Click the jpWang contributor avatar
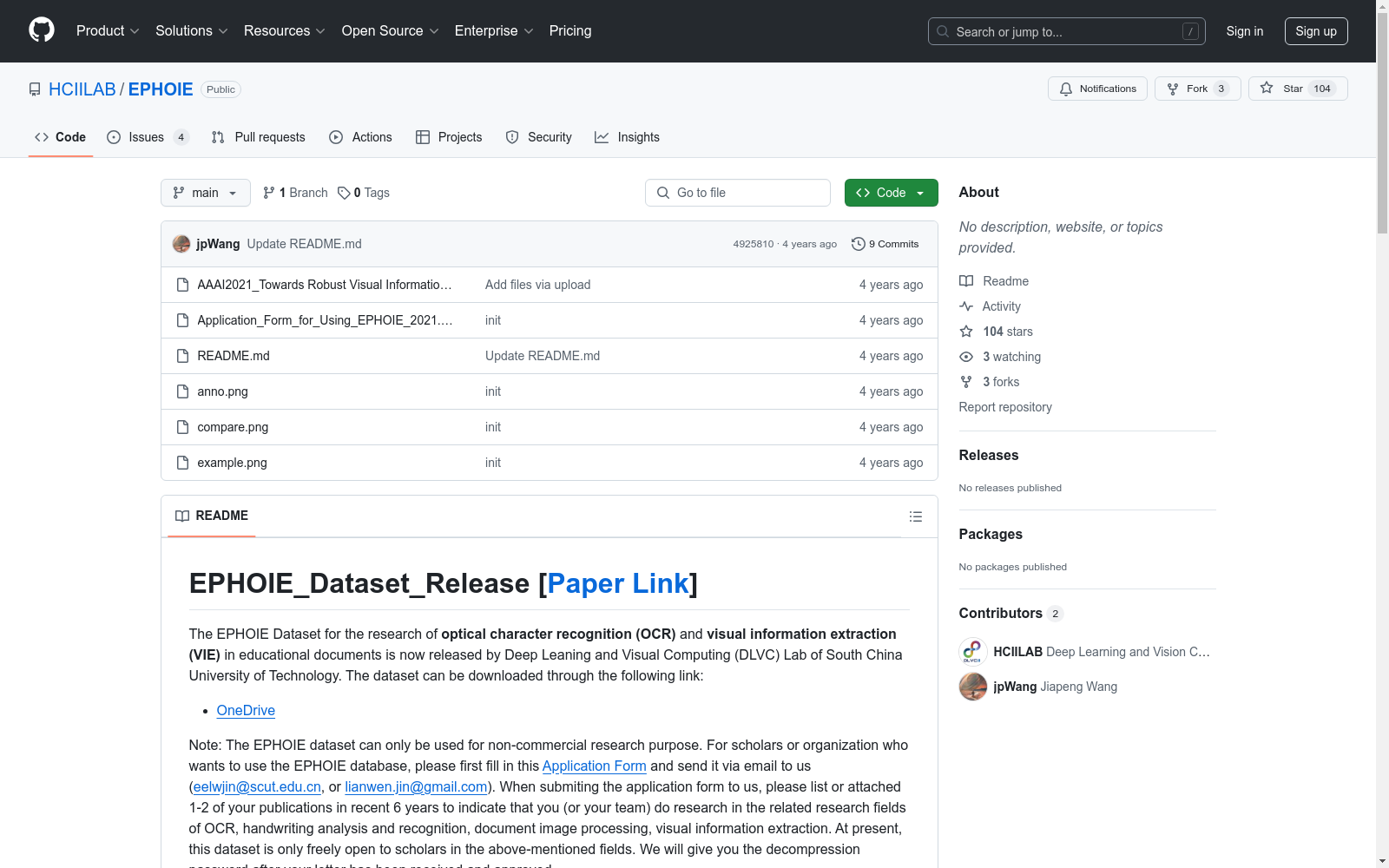1389x868 pixels. (973, 687)
